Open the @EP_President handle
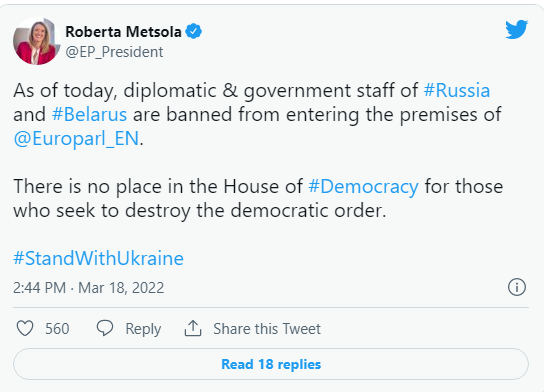544x392 pixels. 114,52
